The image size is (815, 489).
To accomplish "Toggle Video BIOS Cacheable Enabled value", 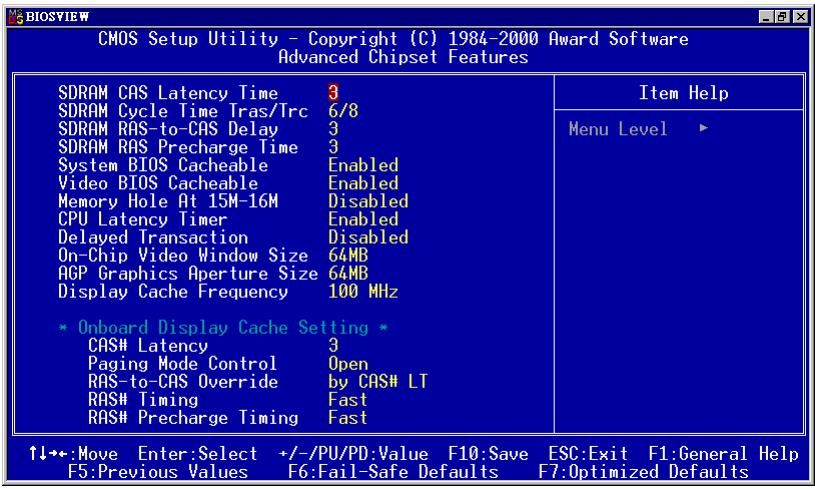I will 363,183.
